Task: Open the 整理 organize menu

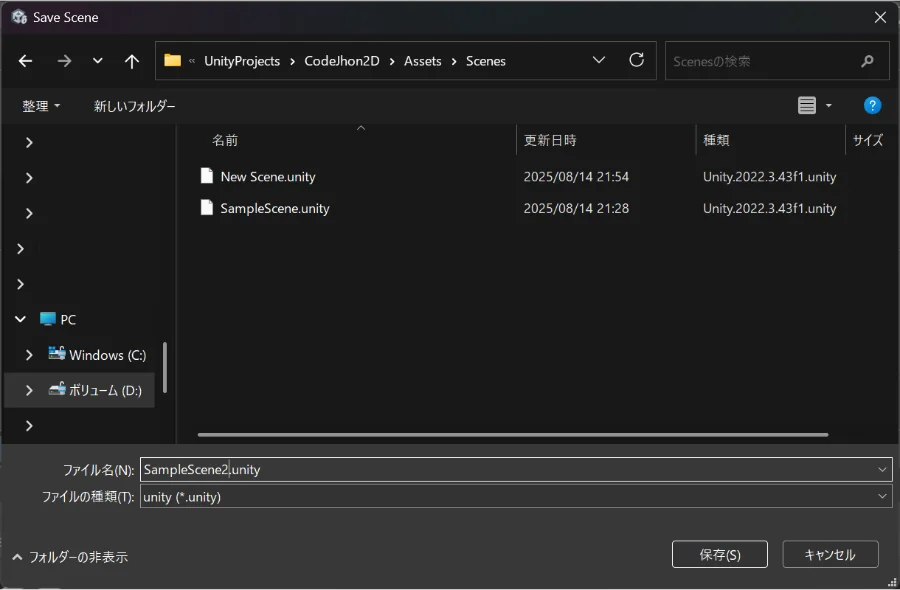Action: click(41, 106)
